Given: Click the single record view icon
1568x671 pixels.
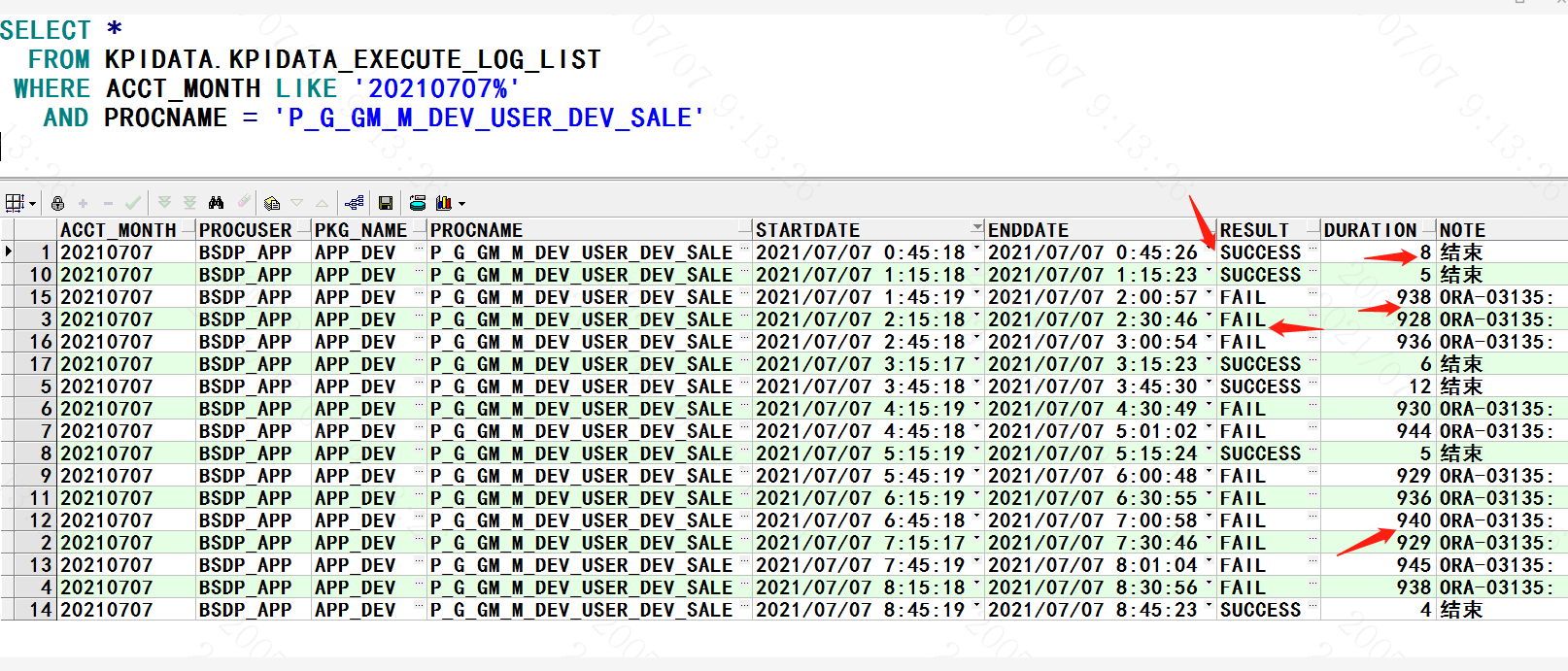Looking at the screenshot, I should 272,203.
